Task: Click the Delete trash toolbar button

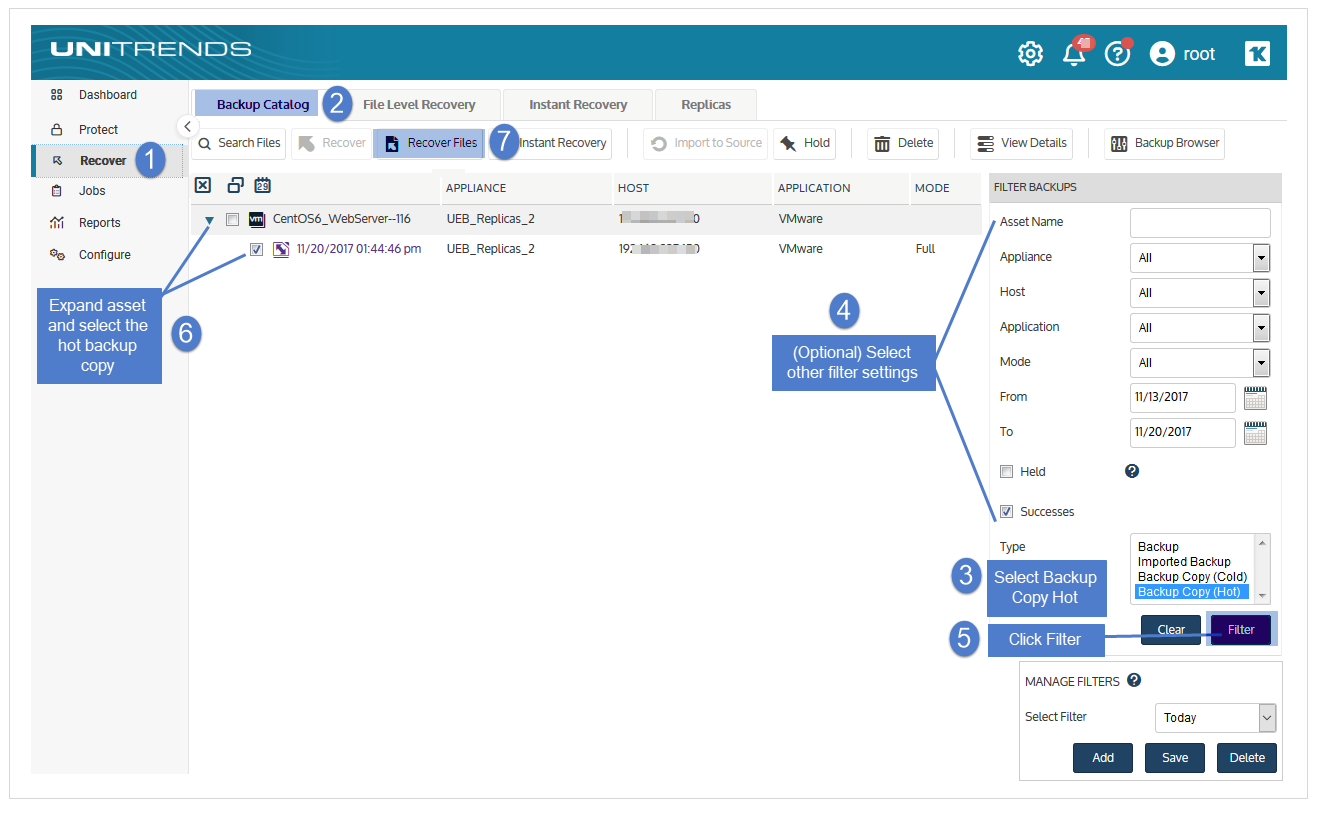Action: 903,143
